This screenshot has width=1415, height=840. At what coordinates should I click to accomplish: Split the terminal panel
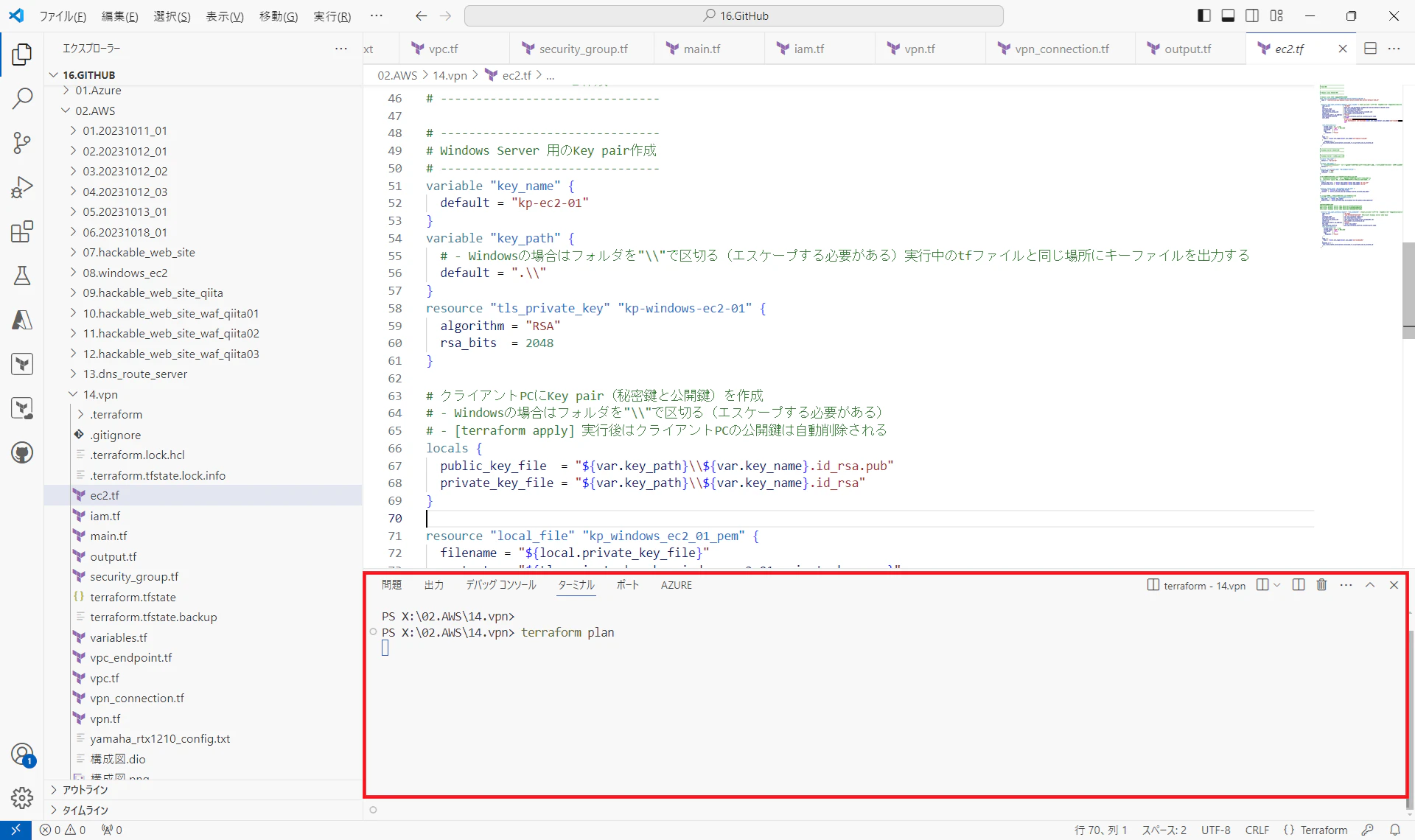pyautogui.click(x=1299, y=584)
